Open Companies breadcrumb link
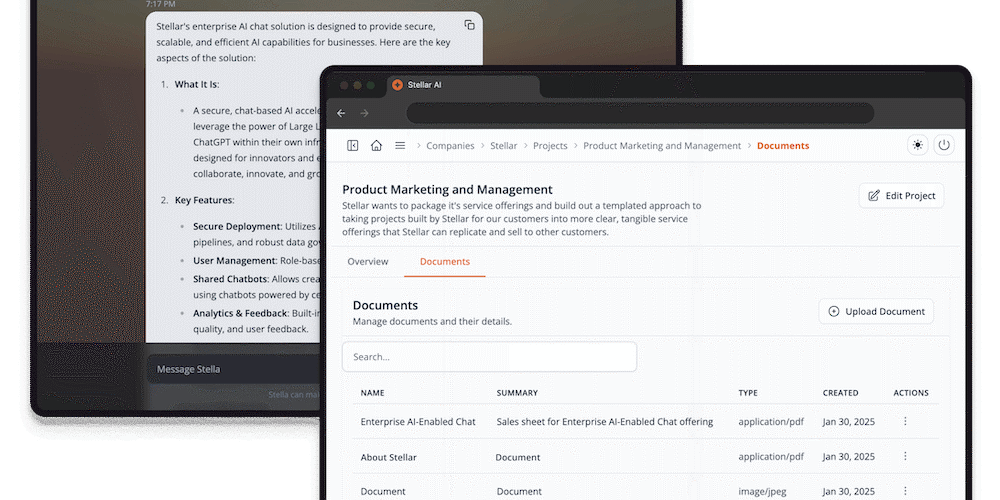 (450, 145)
